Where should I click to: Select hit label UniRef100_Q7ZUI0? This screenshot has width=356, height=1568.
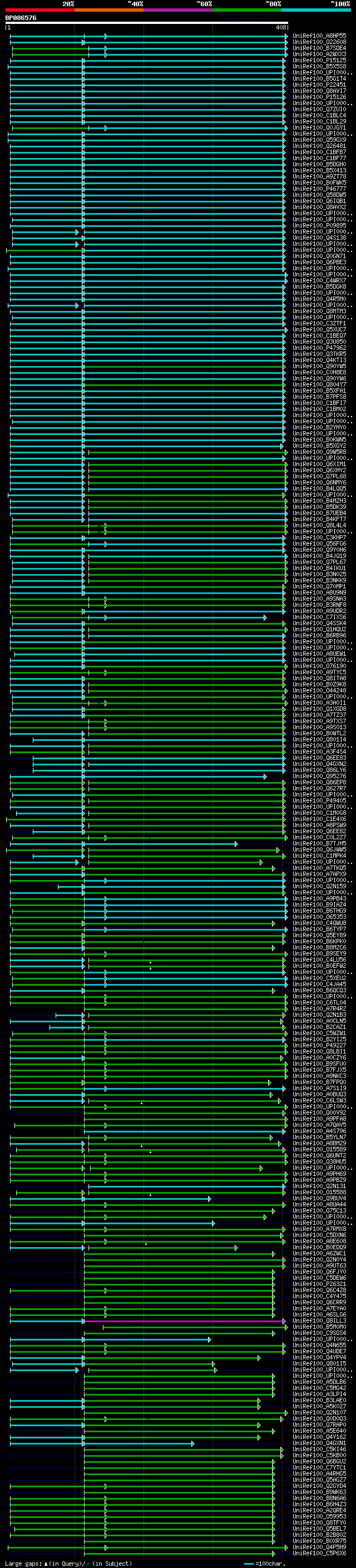pyautogui.click(x=319, y=109)
